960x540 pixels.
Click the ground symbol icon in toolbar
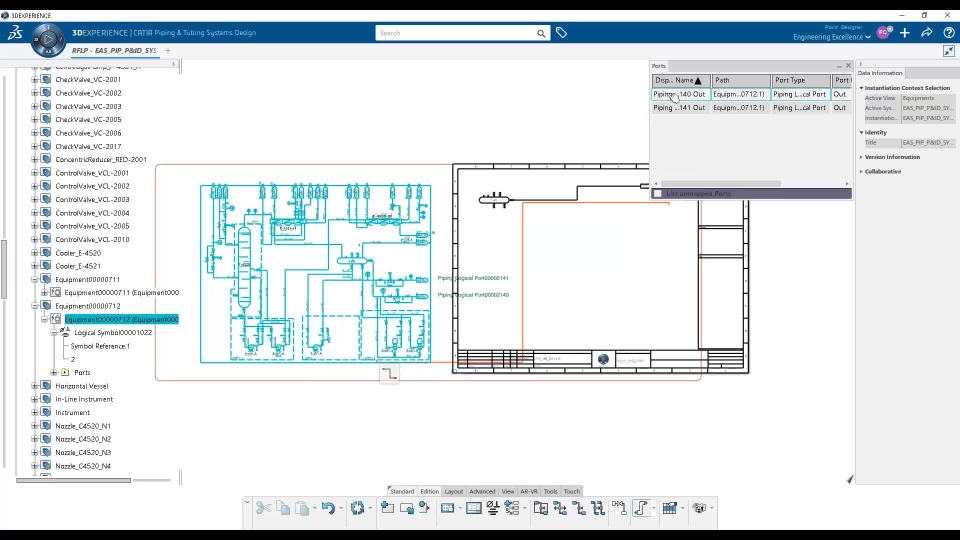492,508
